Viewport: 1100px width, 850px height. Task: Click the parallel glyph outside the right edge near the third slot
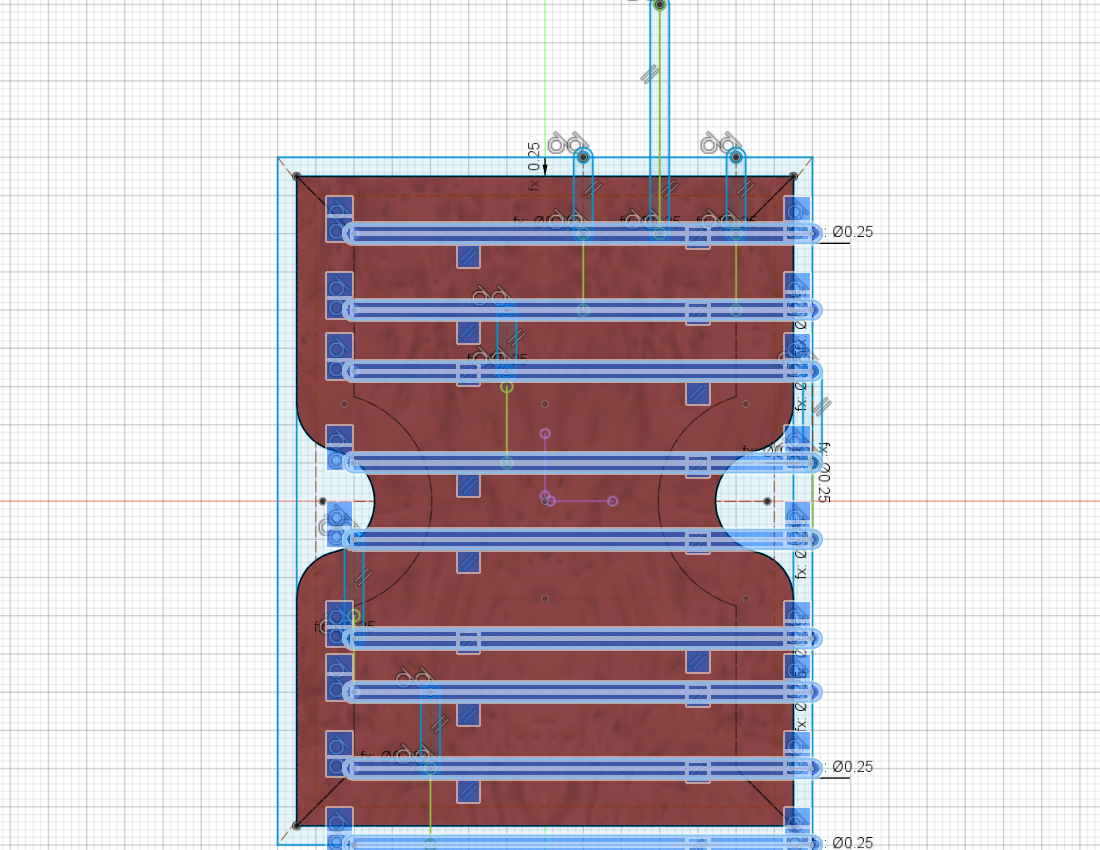[822, 407]
